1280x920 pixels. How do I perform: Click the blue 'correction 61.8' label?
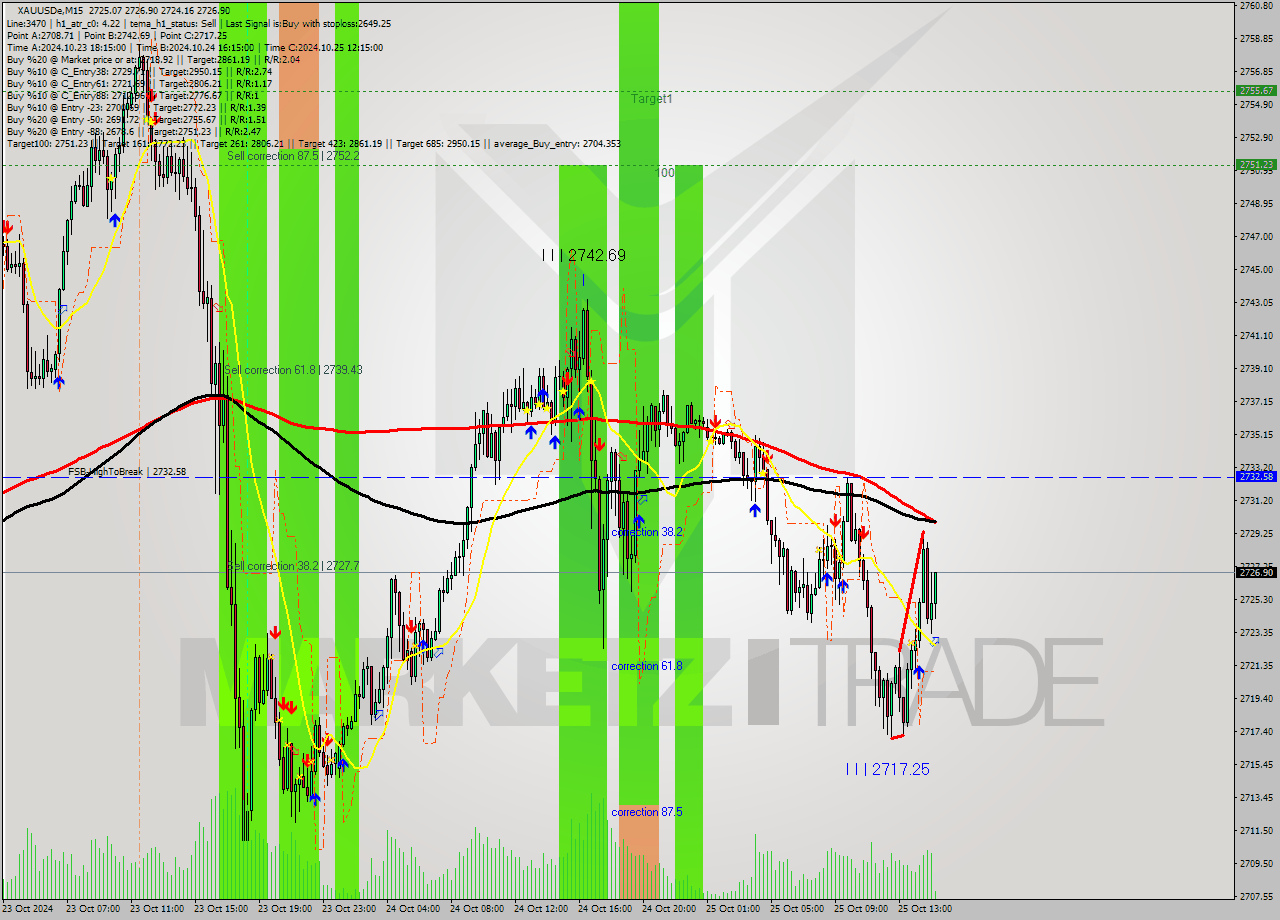[x=647, y=666]
